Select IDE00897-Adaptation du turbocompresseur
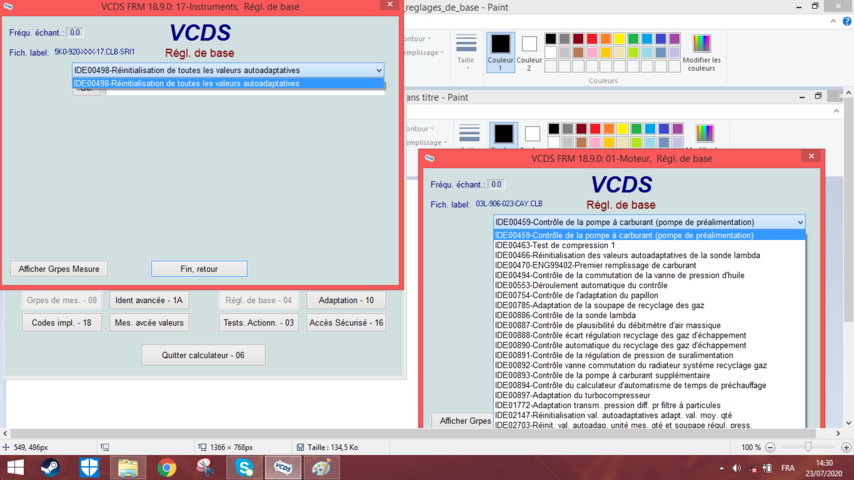The height and width of the screenshot is (480, 854). (x=649, y=396)
